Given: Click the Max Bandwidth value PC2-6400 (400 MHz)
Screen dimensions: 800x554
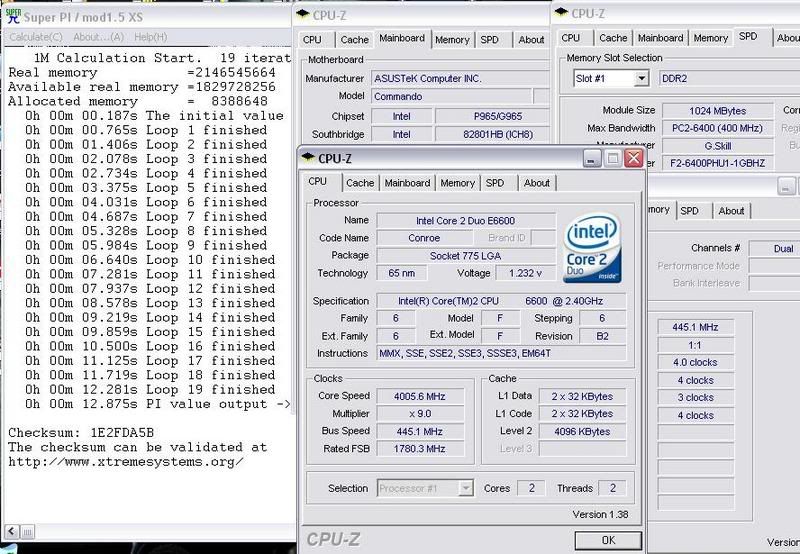Looking at the screenshot, I should pos(718,128).
